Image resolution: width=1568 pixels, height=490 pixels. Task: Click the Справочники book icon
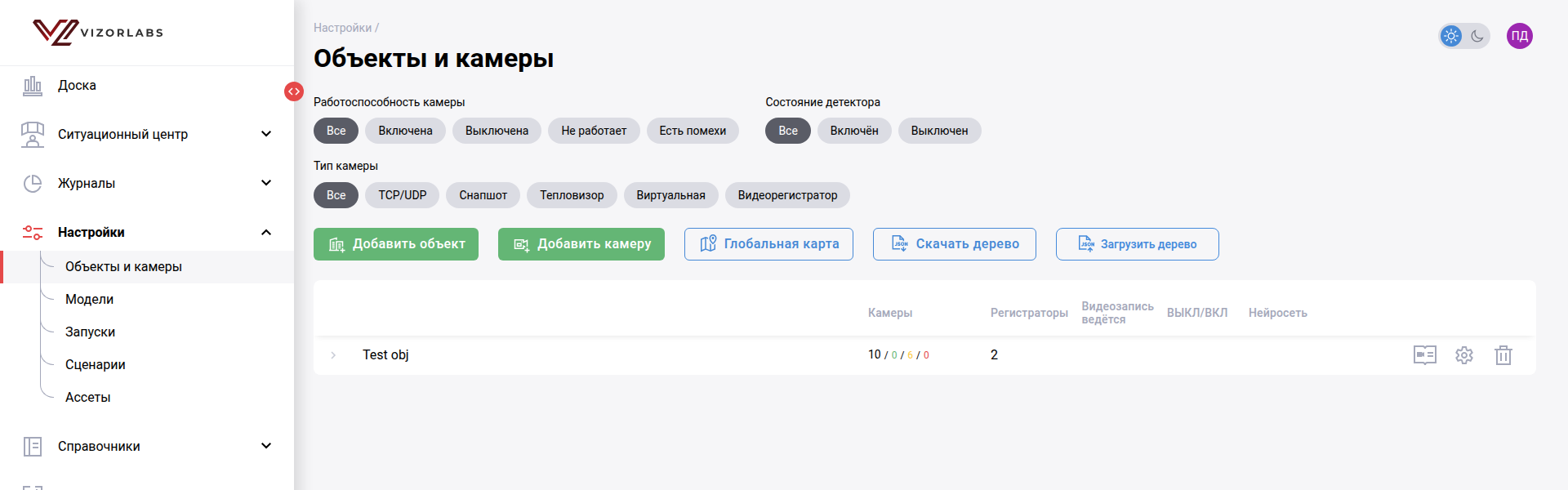tap(33, 447)
